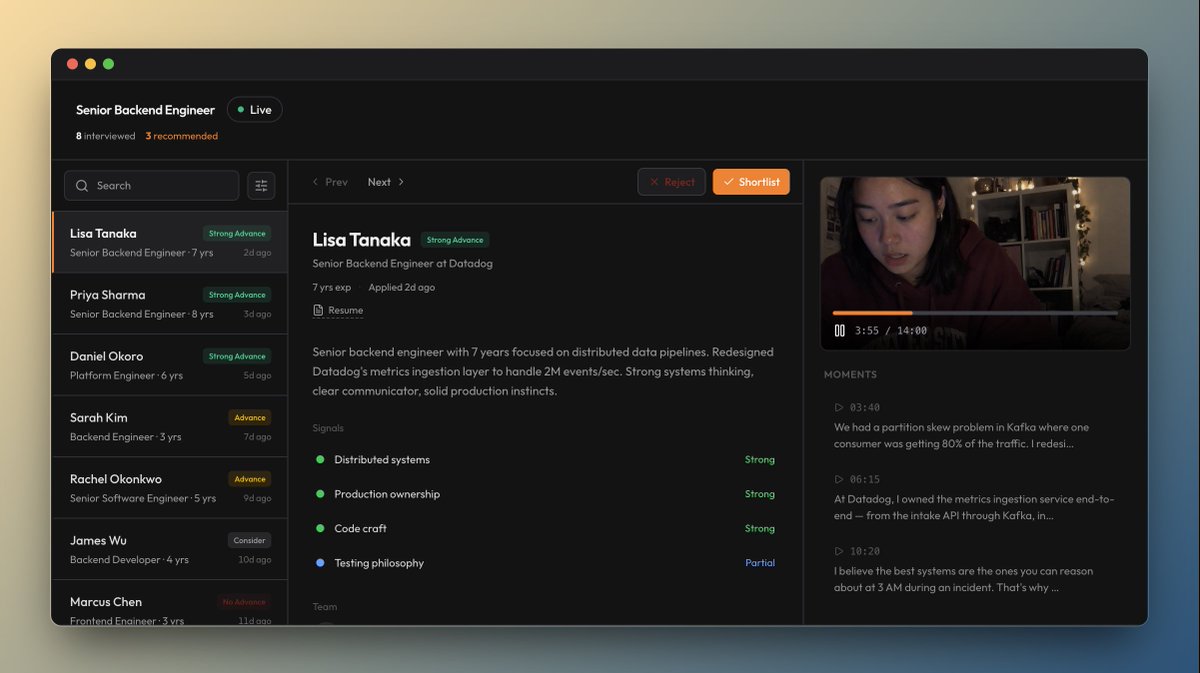Open the '3 AM during an incident' moment text
1200x673 pixels.
coord(964,579)
